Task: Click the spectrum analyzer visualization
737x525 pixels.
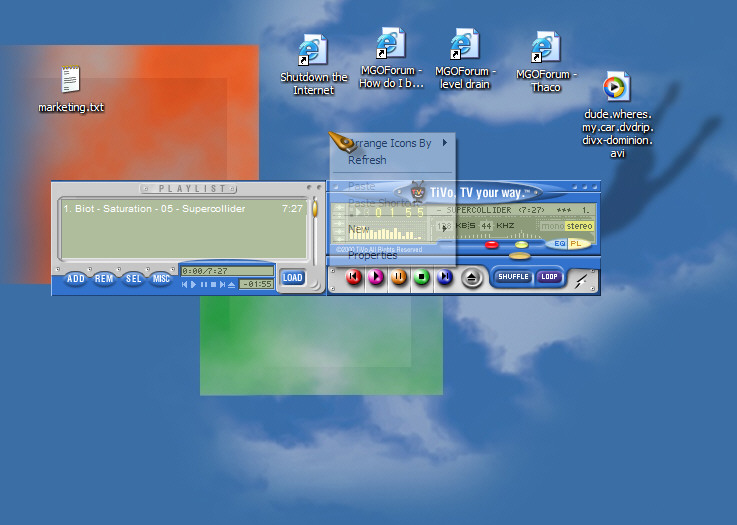Action: (385, 231)
